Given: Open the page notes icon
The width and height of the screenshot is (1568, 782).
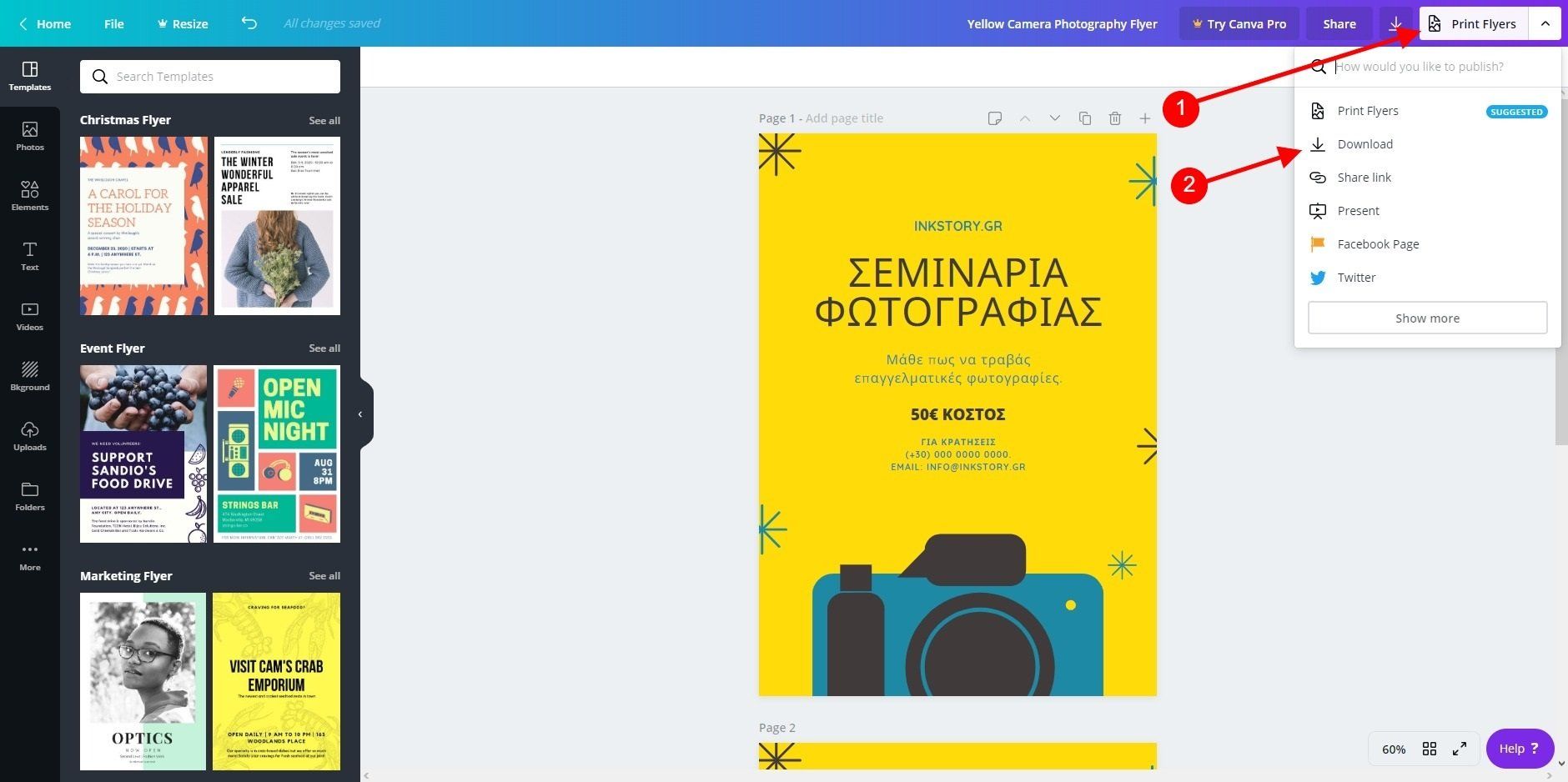Looking at the screenshot, I should pyautogui.click(x=994, y=118).
